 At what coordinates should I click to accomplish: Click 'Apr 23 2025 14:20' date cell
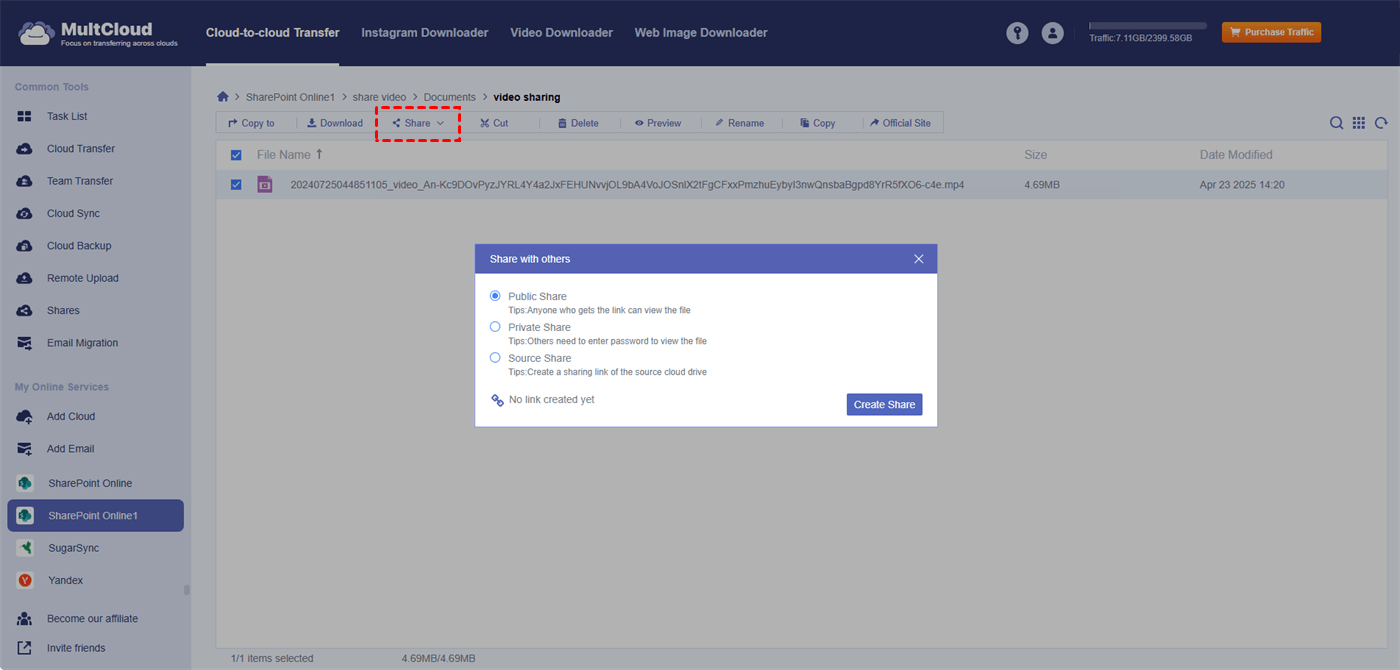1242,185
